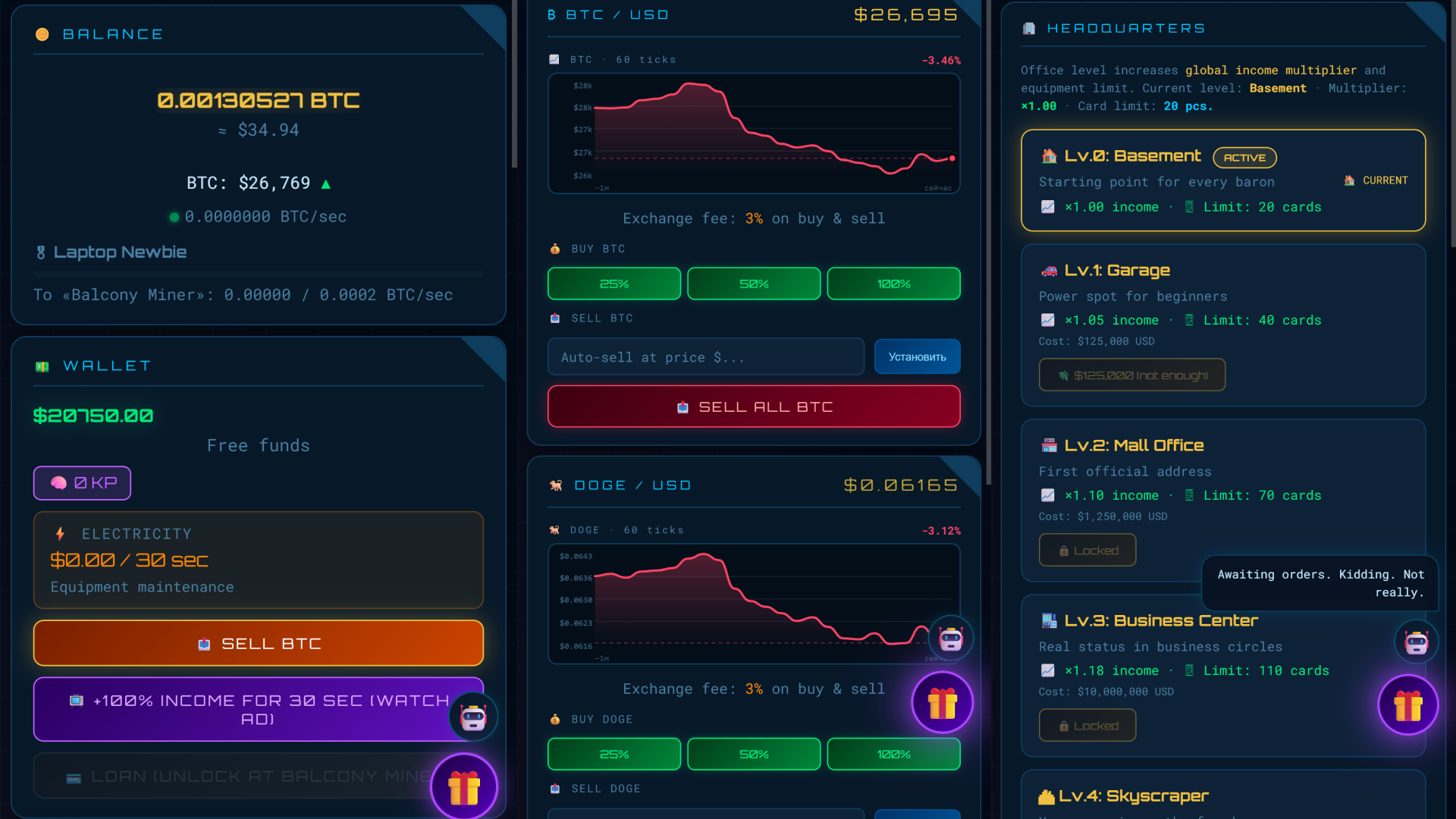
Task: Open the gift box in Wallet panel
Action: pos(464,787)
